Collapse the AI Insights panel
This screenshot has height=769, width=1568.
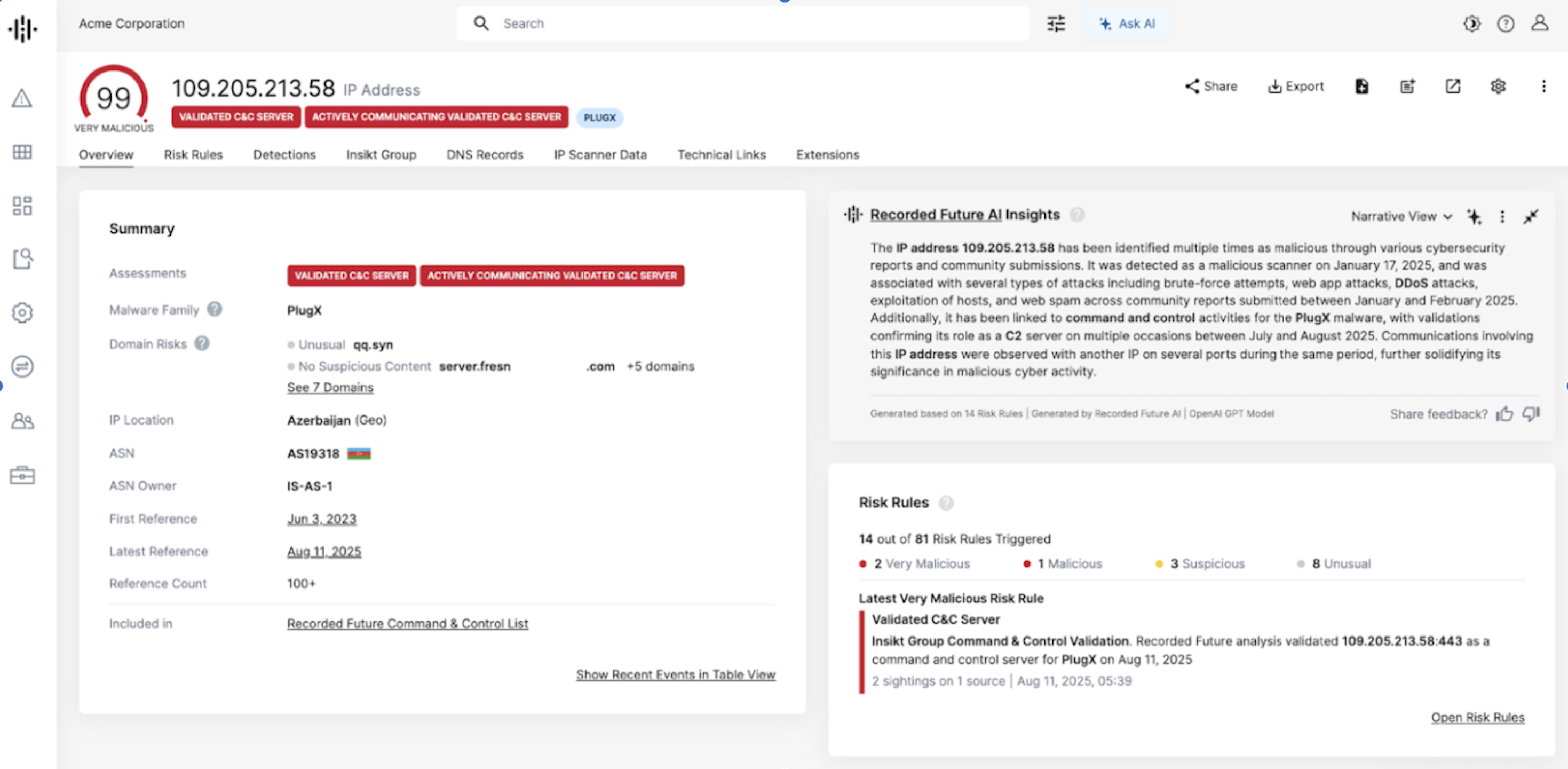[x=1530, y=217]
